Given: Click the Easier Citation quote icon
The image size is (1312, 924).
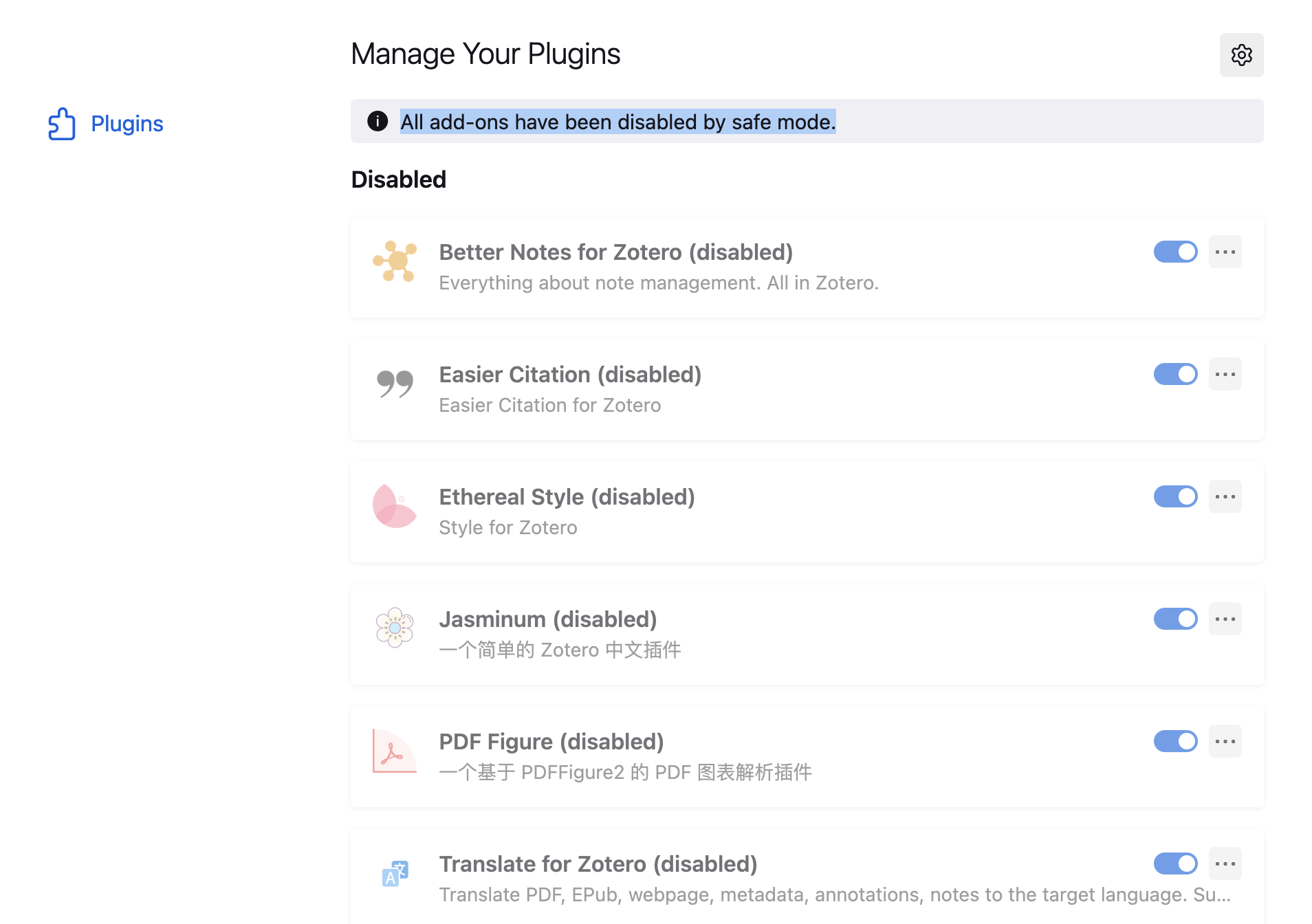Looking at the screenshot, I should [395, 384].
